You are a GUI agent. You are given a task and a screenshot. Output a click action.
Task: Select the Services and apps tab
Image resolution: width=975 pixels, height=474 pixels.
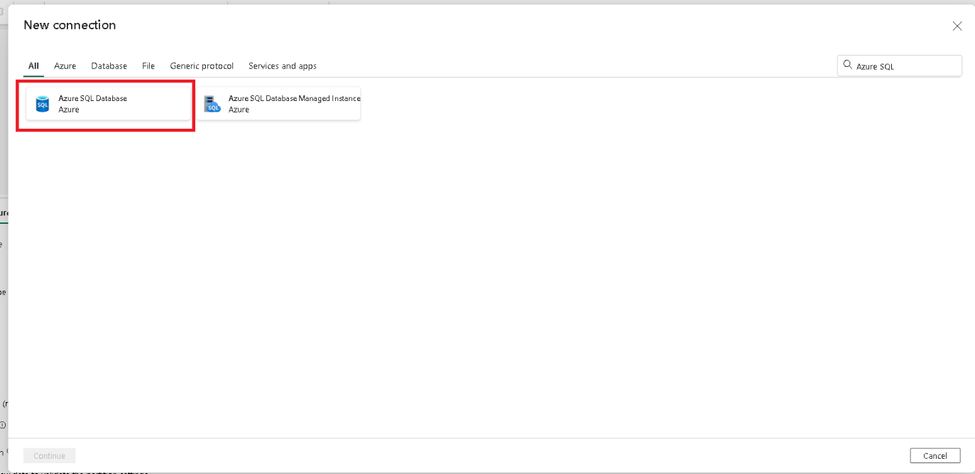(x=282, y=66)
